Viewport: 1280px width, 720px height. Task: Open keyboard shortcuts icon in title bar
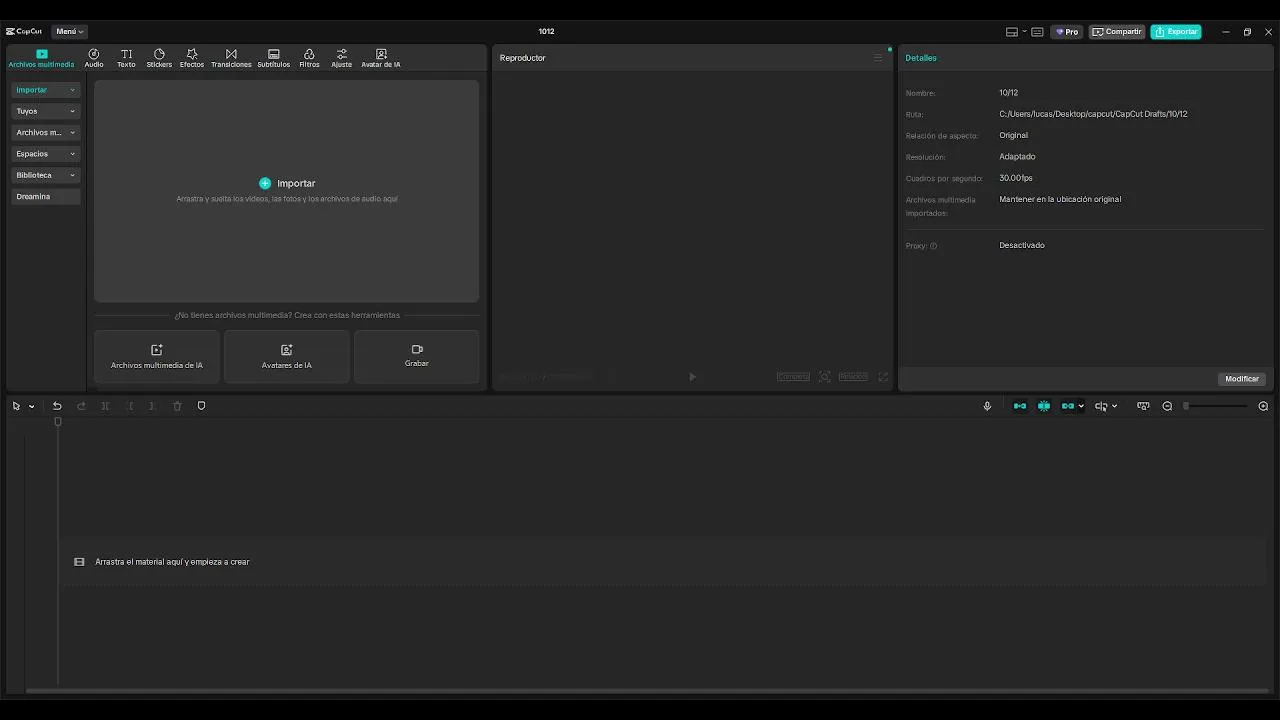pos(1038,32)
